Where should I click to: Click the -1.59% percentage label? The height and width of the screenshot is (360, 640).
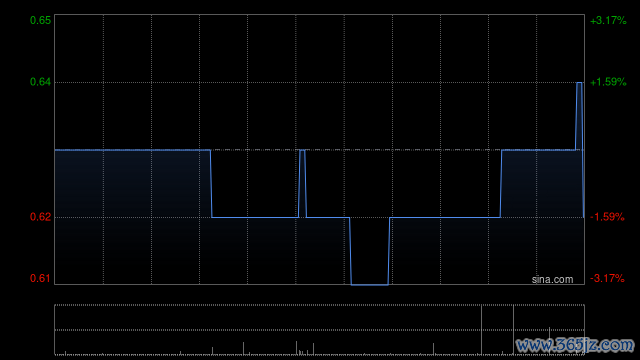[x=607, y=217]
